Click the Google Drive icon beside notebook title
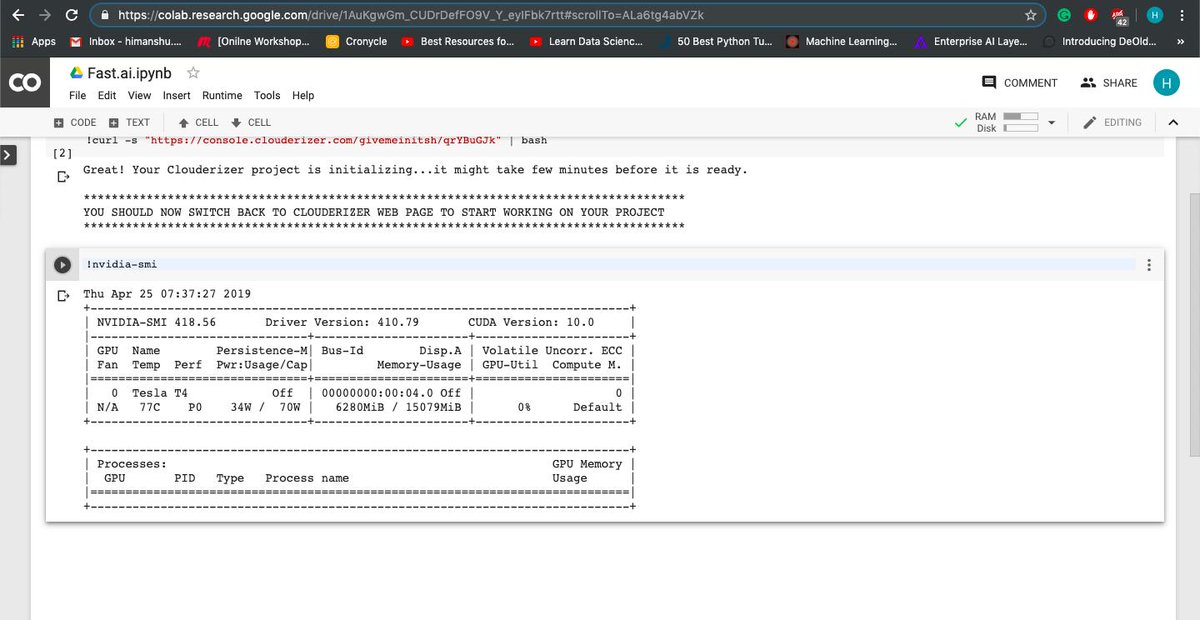This screenshot has height=620, width=1200. [78, 73]
